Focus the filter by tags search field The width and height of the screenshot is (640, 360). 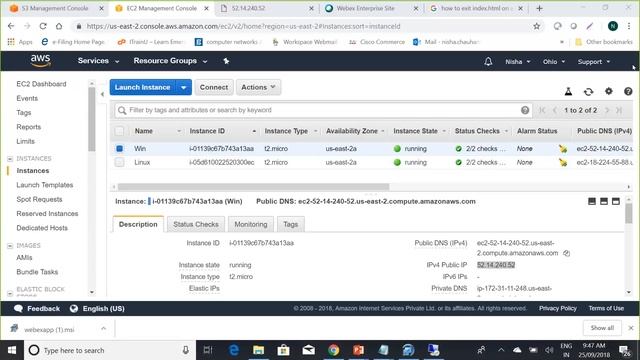click(322, 110)
